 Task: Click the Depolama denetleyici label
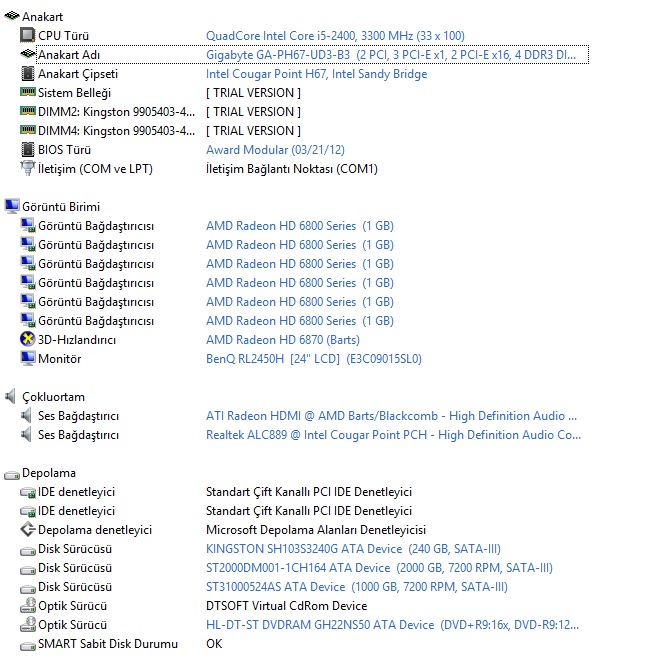tap(95, 530)
